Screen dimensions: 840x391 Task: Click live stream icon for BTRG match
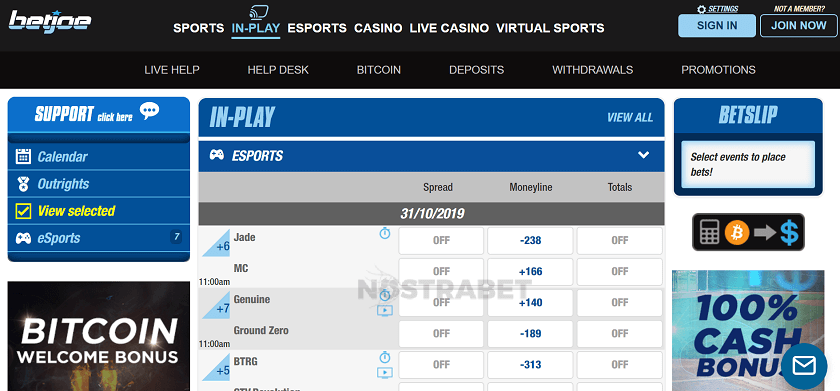pos(385,372)
